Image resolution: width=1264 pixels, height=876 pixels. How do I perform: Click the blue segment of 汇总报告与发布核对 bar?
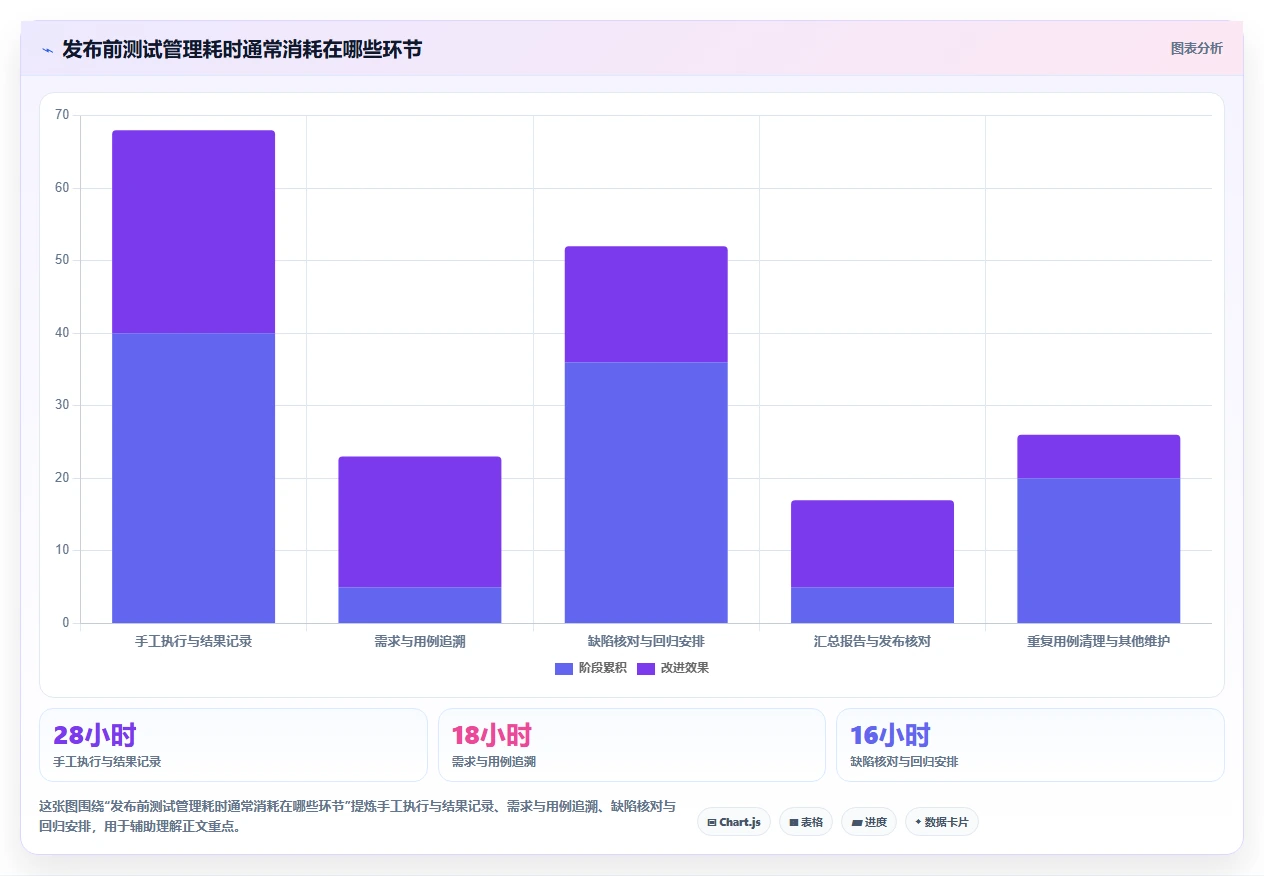[872, 605]
